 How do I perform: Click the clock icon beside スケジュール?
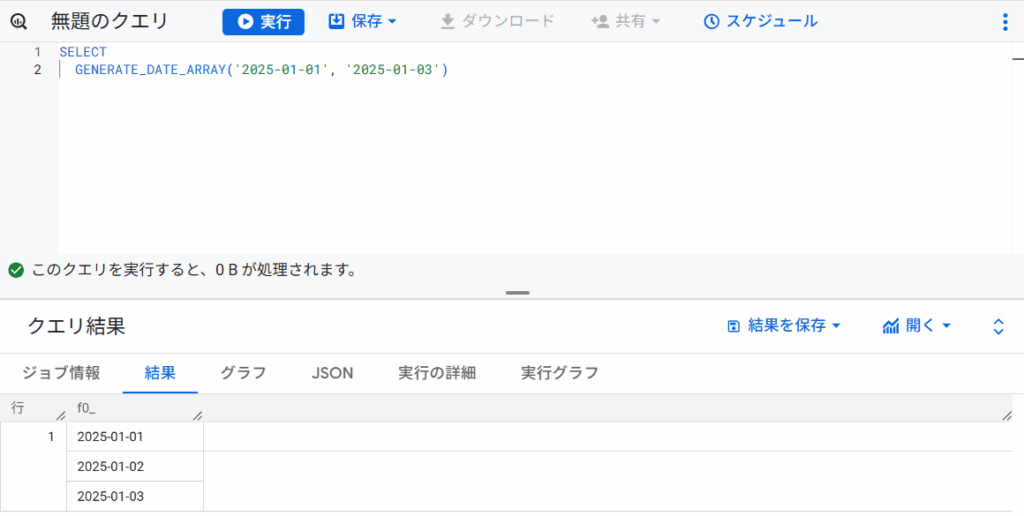click(711, 22)
